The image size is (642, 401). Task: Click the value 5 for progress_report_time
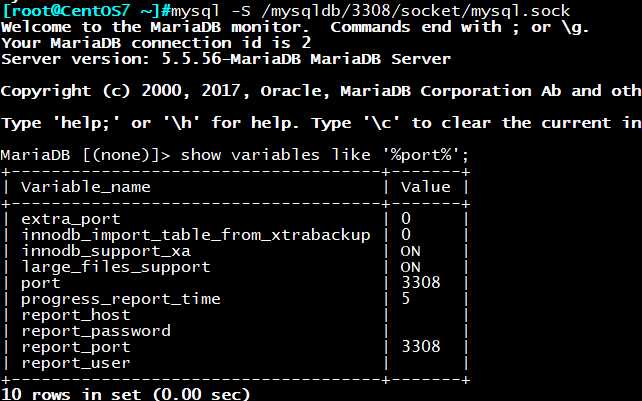[x=406, y=298]
